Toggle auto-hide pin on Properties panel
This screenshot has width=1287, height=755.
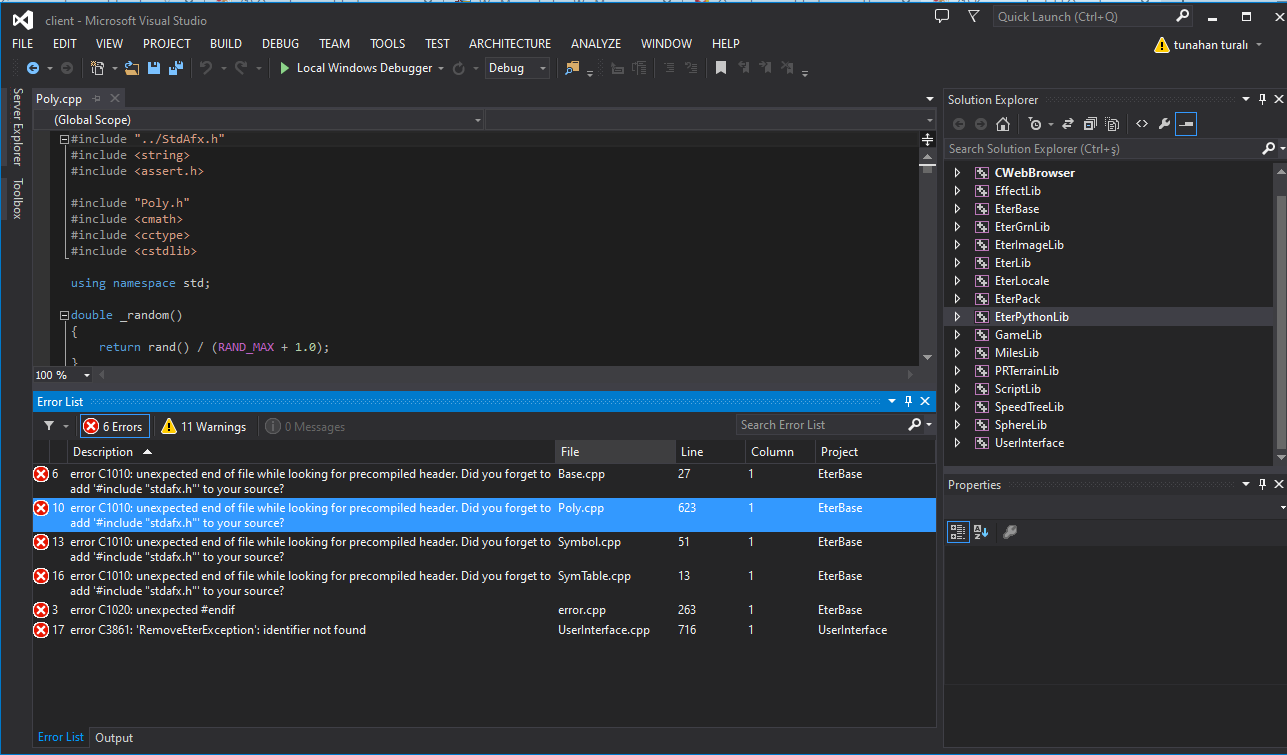point(1262,484)
